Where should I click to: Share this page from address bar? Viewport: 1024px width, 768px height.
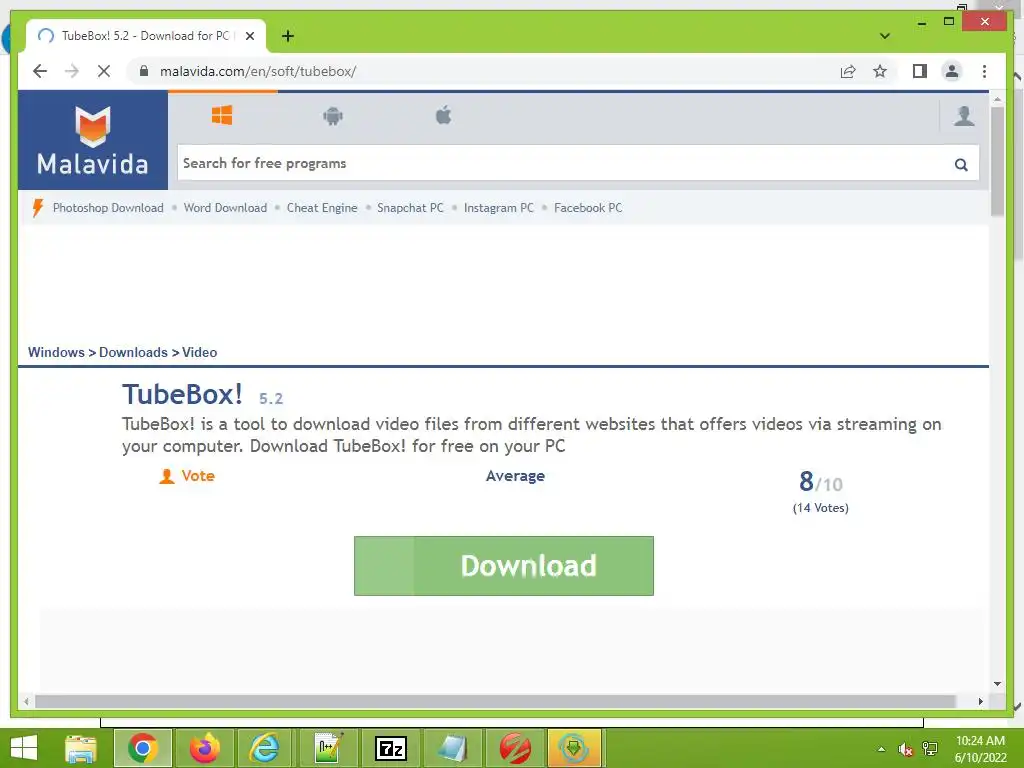coord(848,71)
